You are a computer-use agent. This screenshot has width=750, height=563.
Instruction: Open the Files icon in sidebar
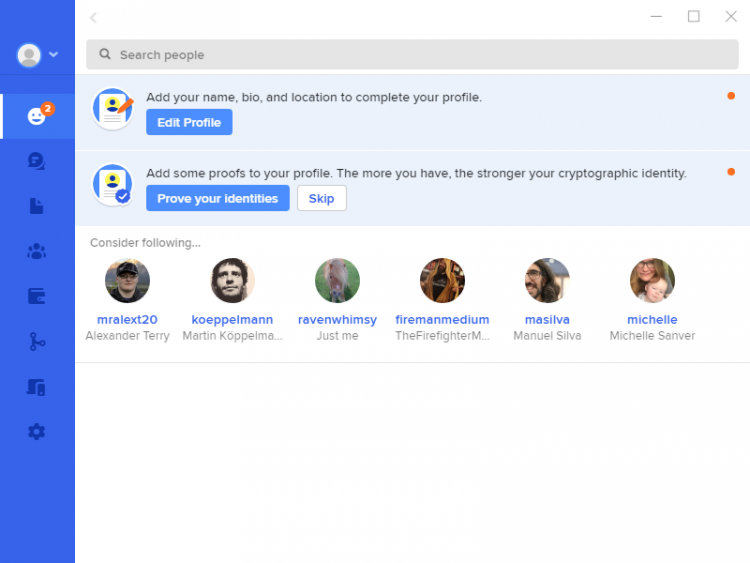pyautogui.click(x=37, y=206)
